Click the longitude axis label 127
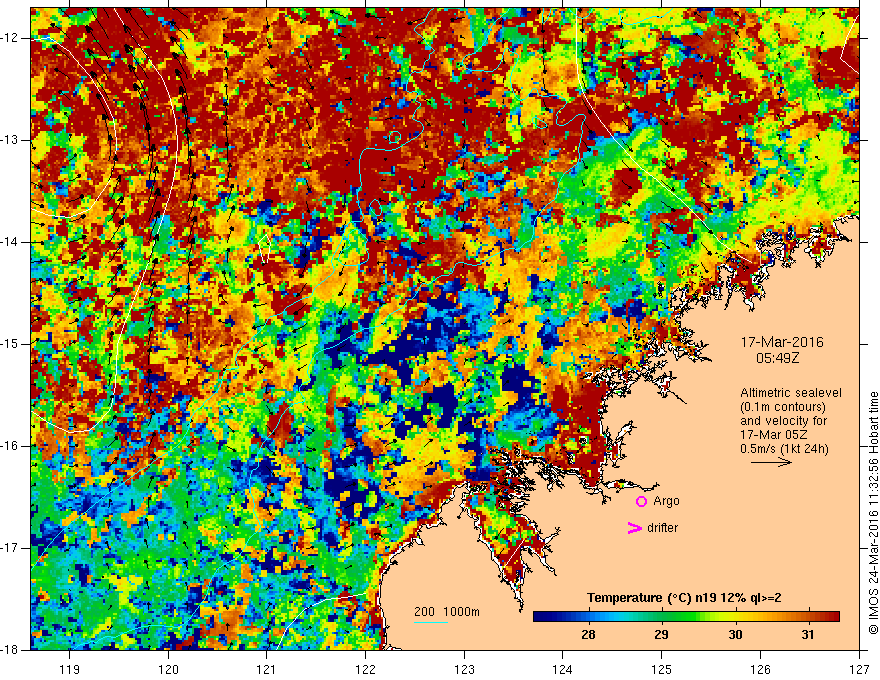 (x=859, y=669)
